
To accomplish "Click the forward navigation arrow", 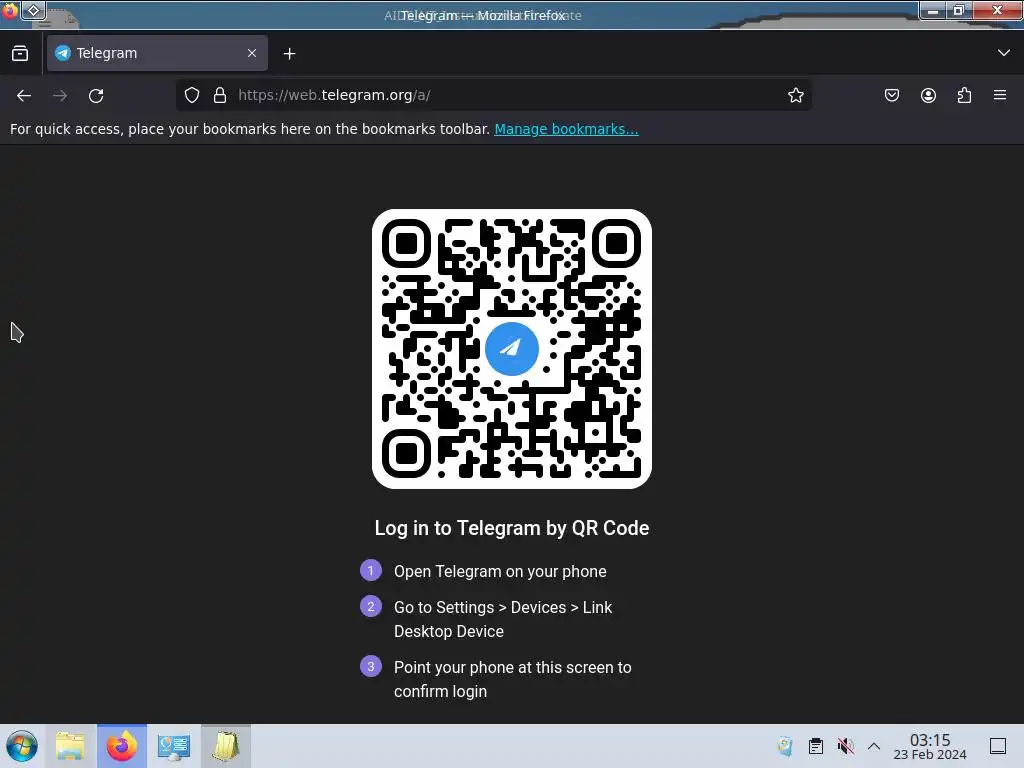I will (x=60, y=95).
